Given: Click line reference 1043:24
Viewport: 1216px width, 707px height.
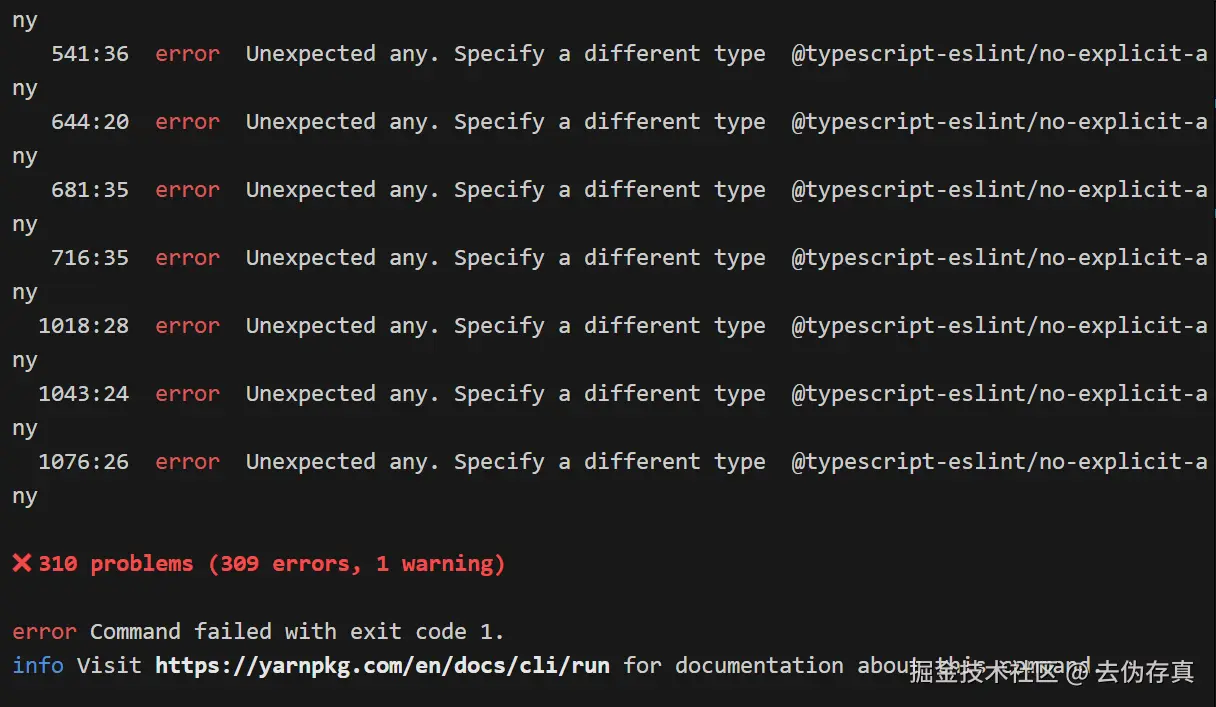Looking at the screenshot, I should 84,394.
